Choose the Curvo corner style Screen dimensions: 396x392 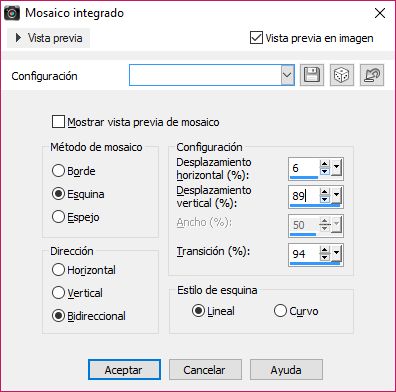pos(280,311)
